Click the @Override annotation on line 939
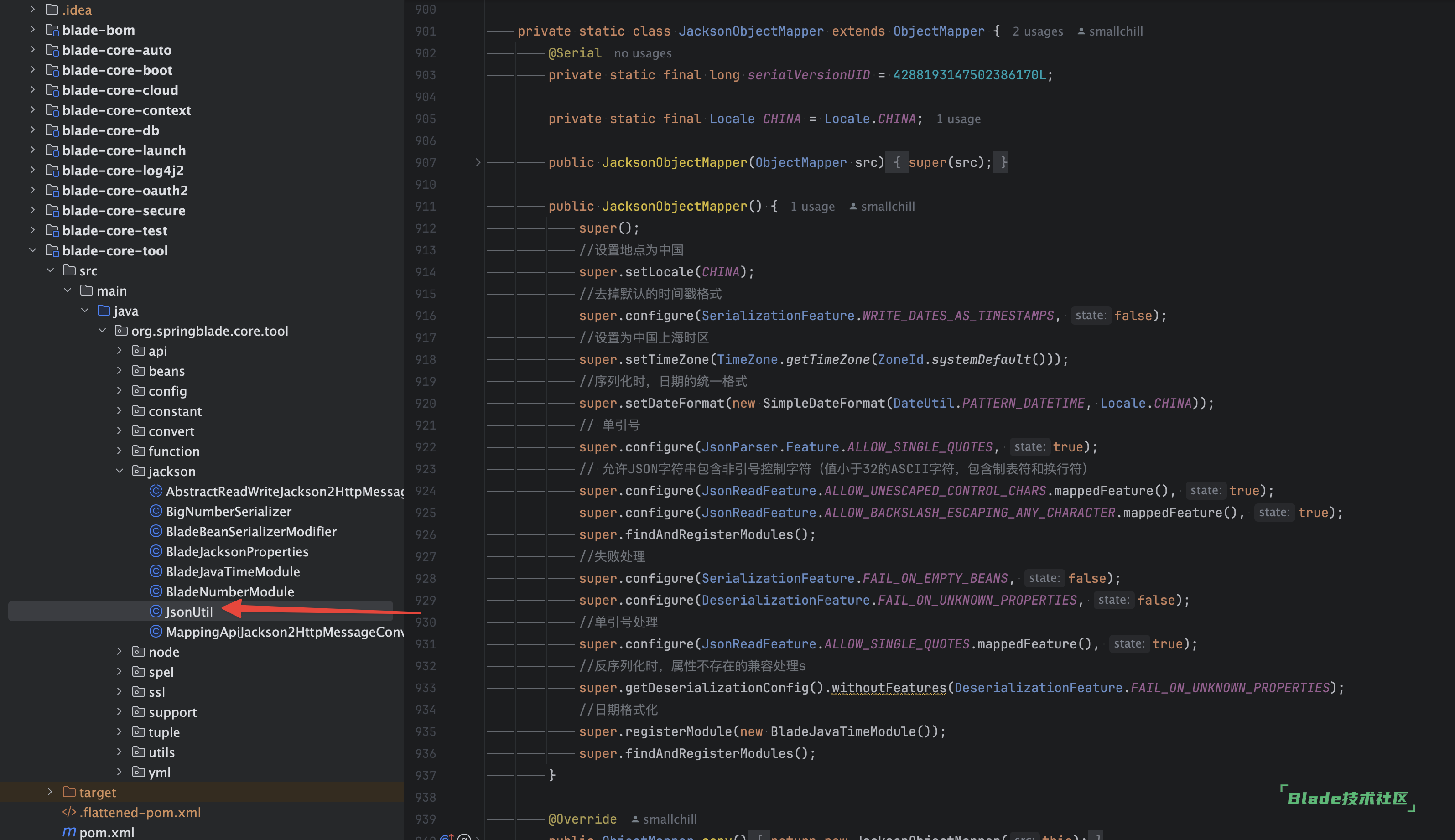 click(x=582, y=819)
